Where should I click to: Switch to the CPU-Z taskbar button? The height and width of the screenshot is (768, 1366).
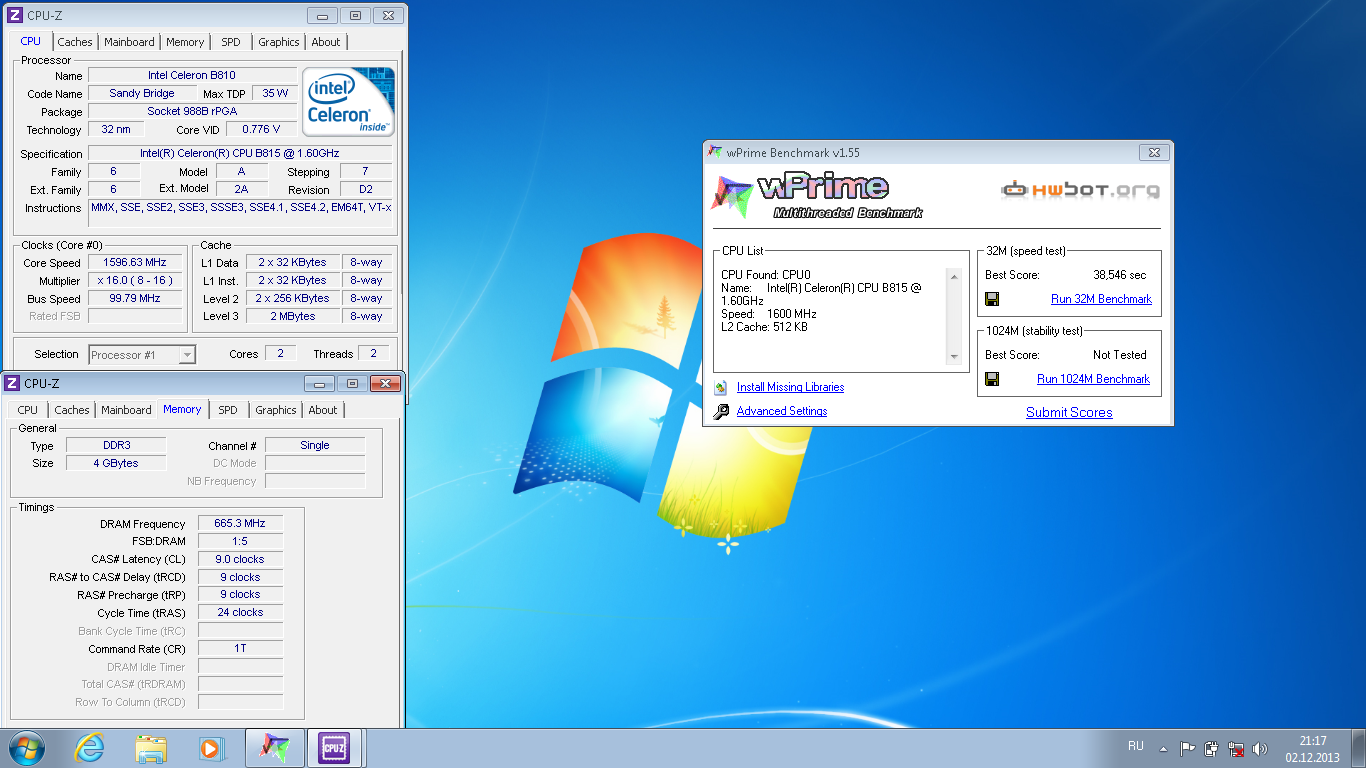click(334, 748)
